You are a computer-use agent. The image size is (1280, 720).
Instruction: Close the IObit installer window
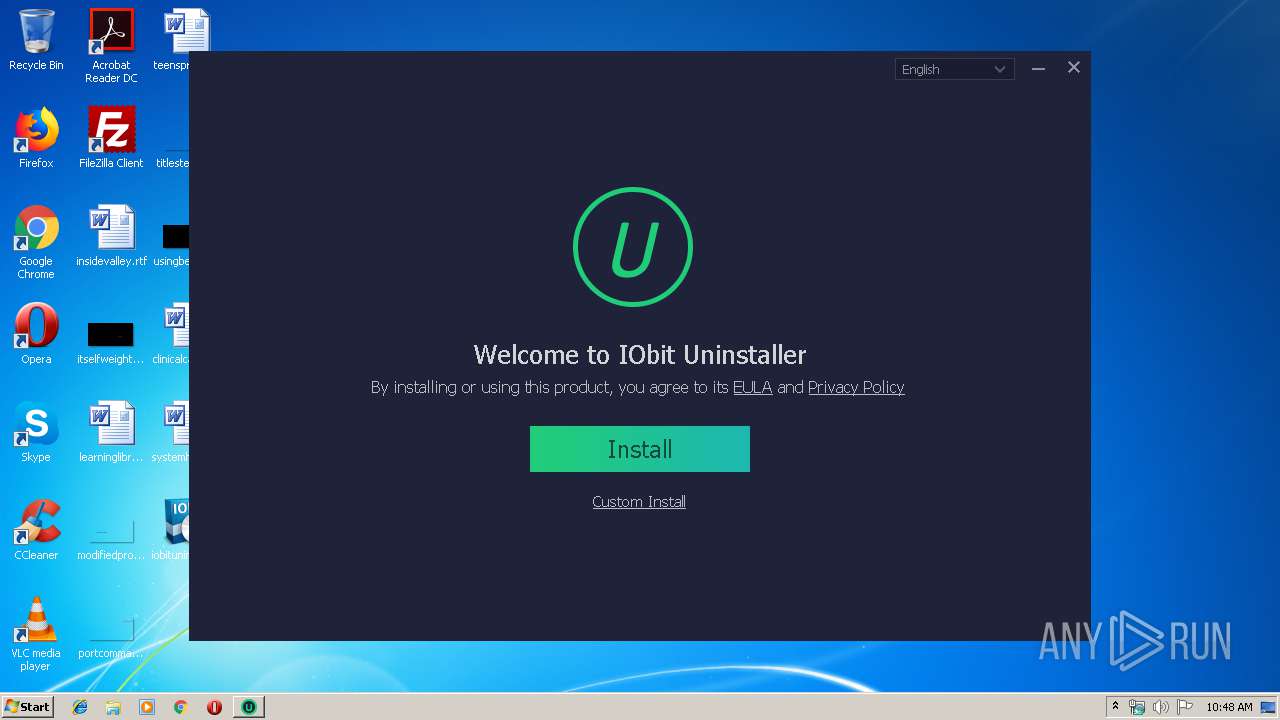[x=1074, y=67]
